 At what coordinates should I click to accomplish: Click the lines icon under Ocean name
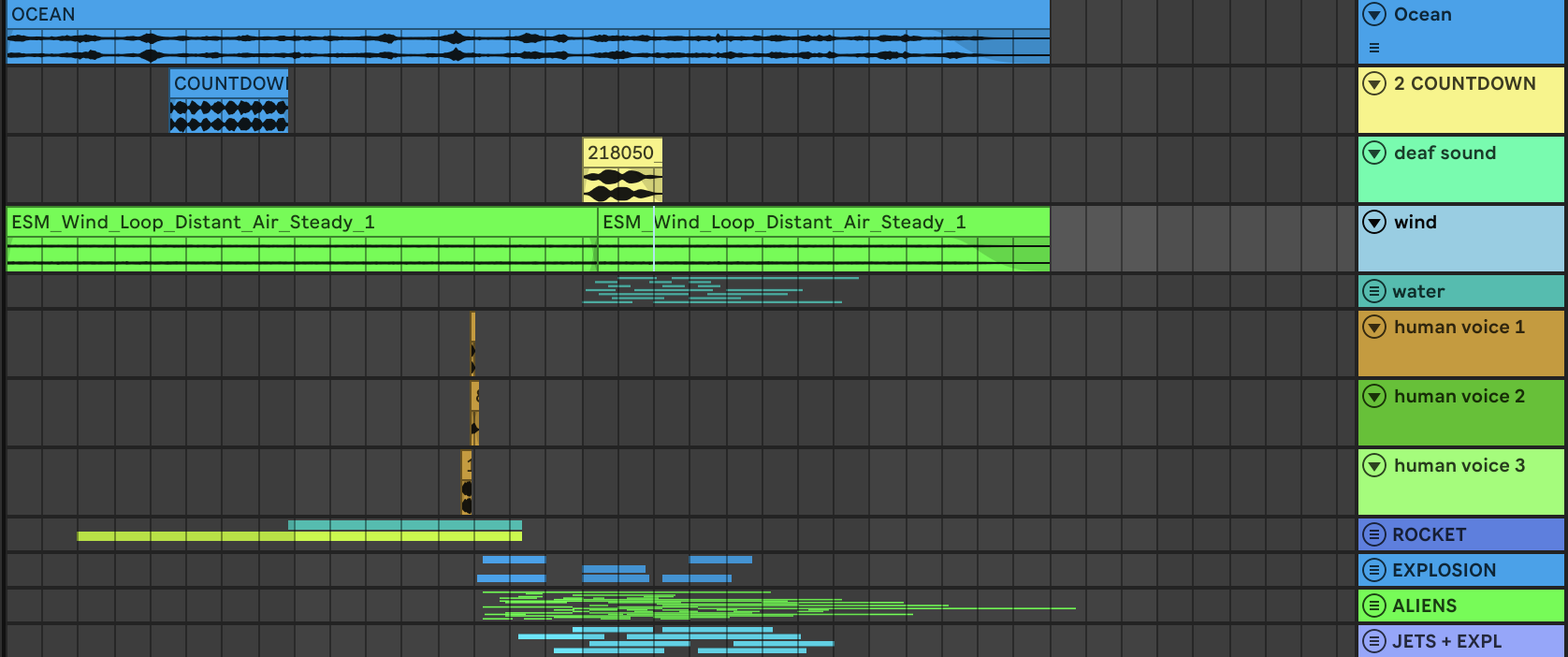[x=1373, y=48]
